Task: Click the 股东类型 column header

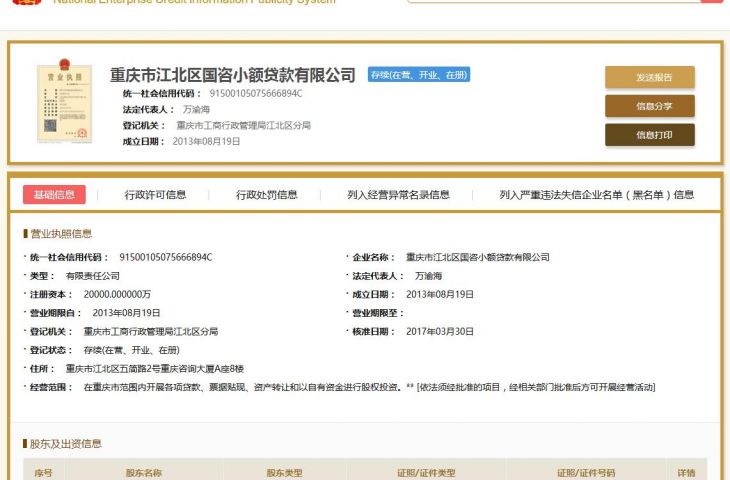Action: click(284, 473)
